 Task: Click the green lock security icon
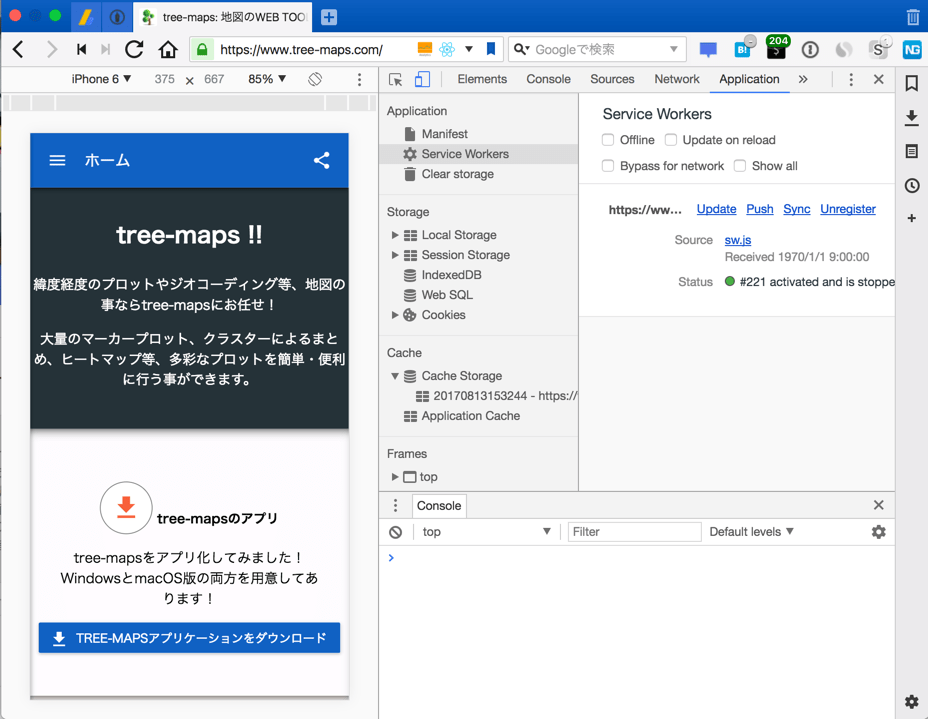(x=202, y=49)
